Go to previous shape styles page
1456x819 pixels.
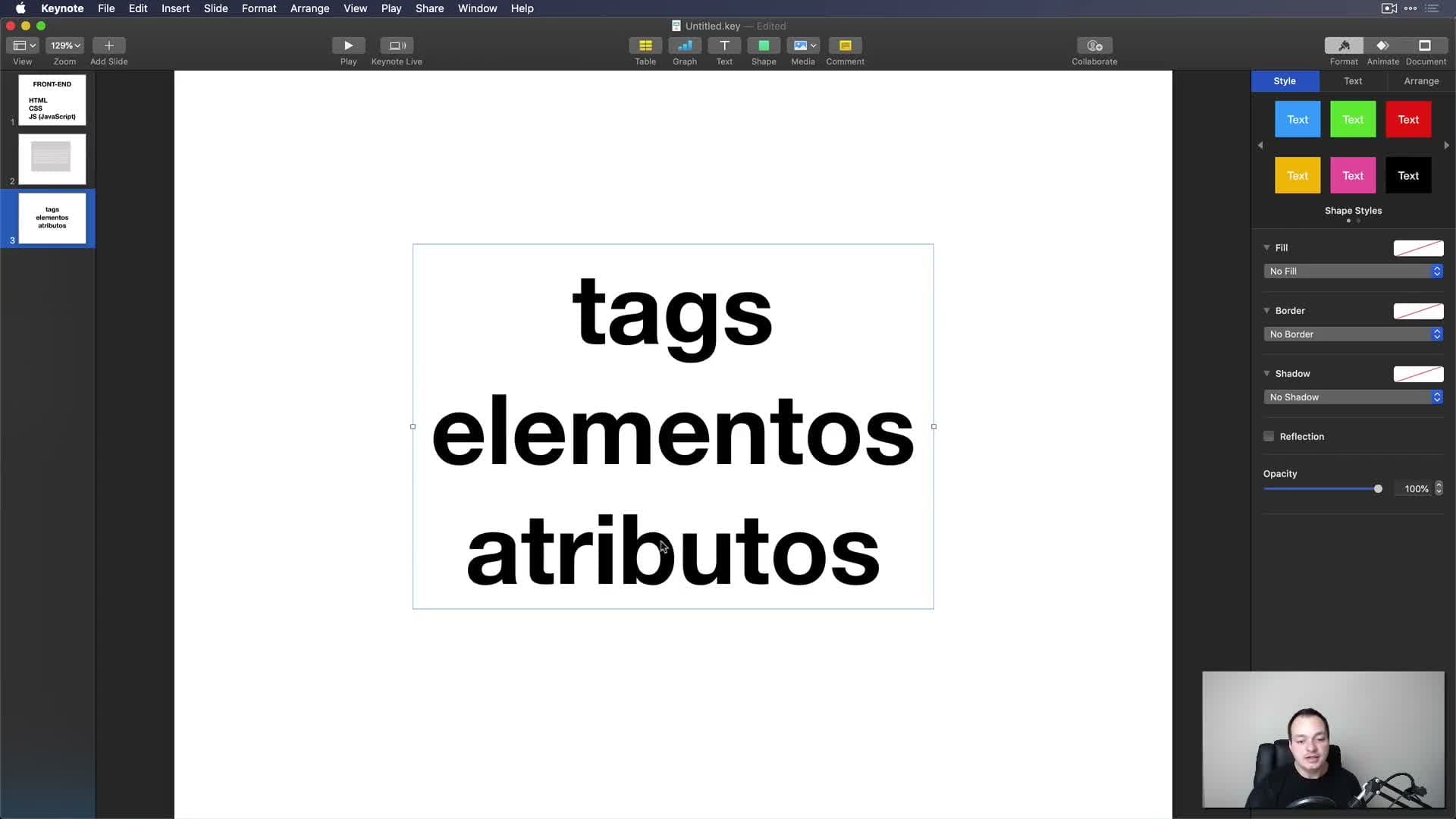[1260, 145]
